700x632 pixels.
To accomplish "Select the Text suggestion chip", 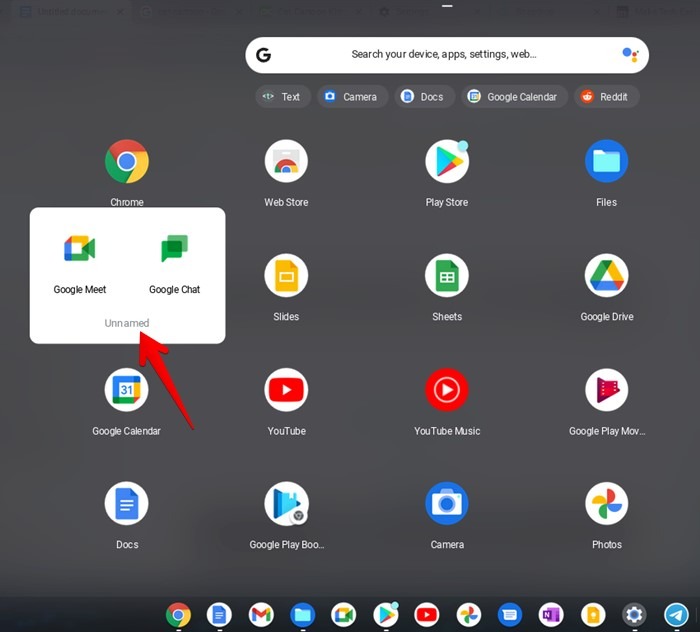I will [x=283, y=96].
